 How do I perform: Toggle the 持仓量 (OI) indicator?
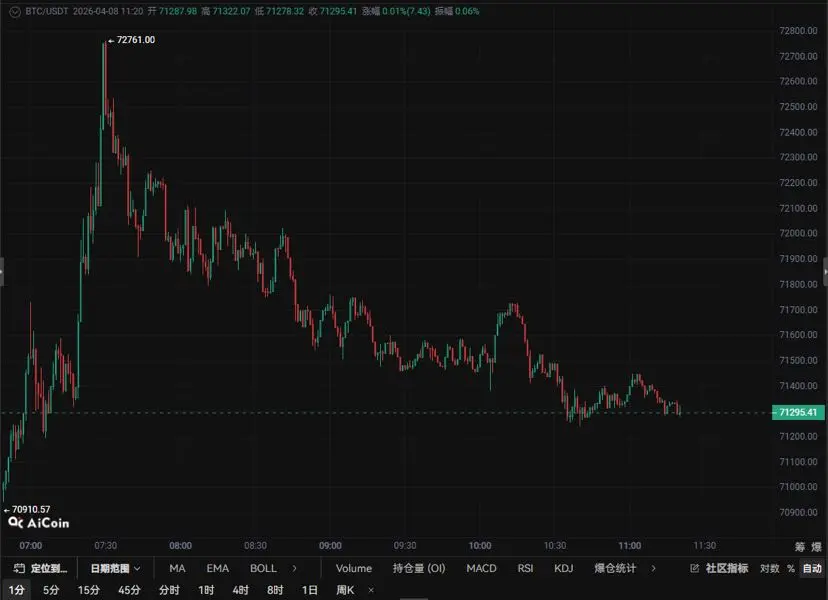click(x=419, y=568)
